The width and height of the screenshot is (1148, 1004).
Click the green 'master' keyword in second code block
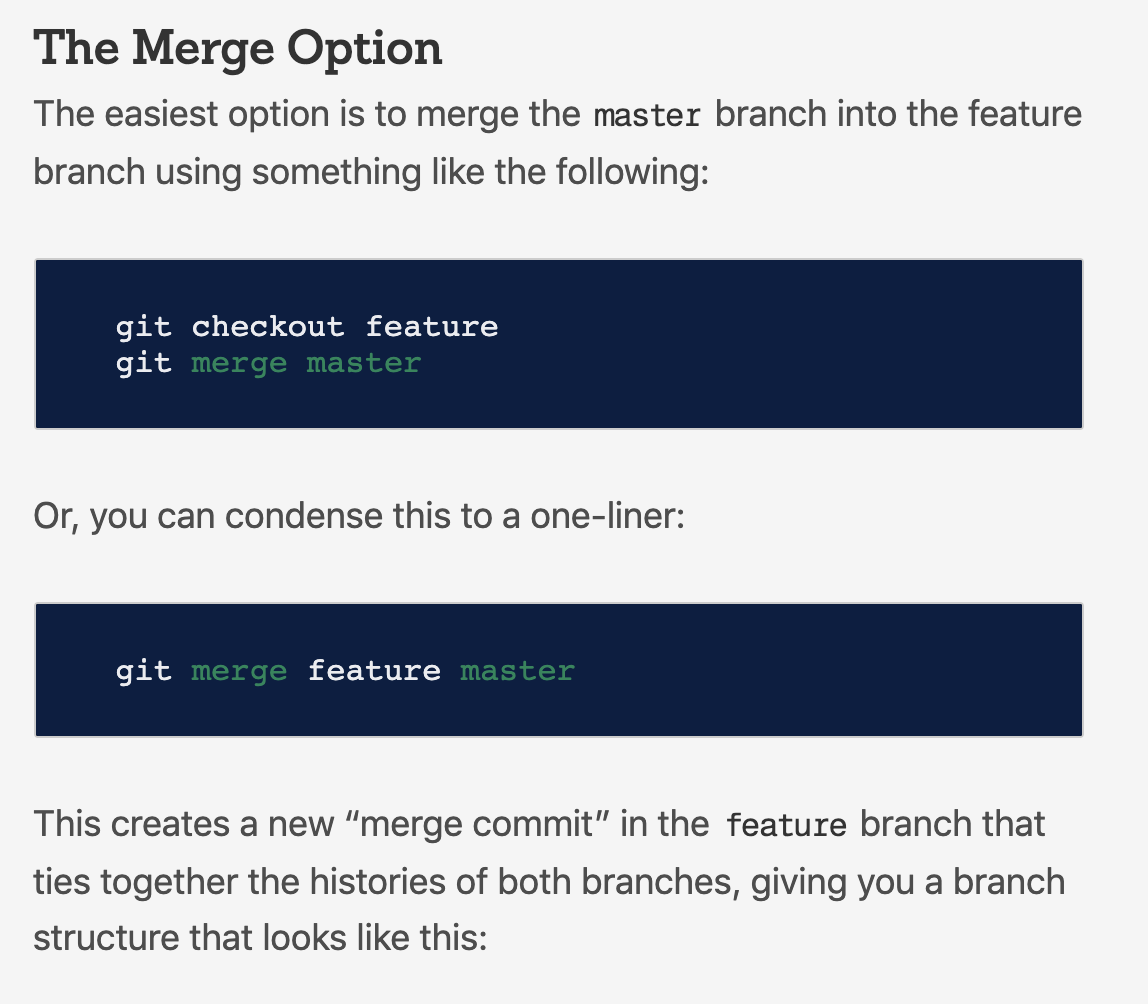(x=517, y=670)
